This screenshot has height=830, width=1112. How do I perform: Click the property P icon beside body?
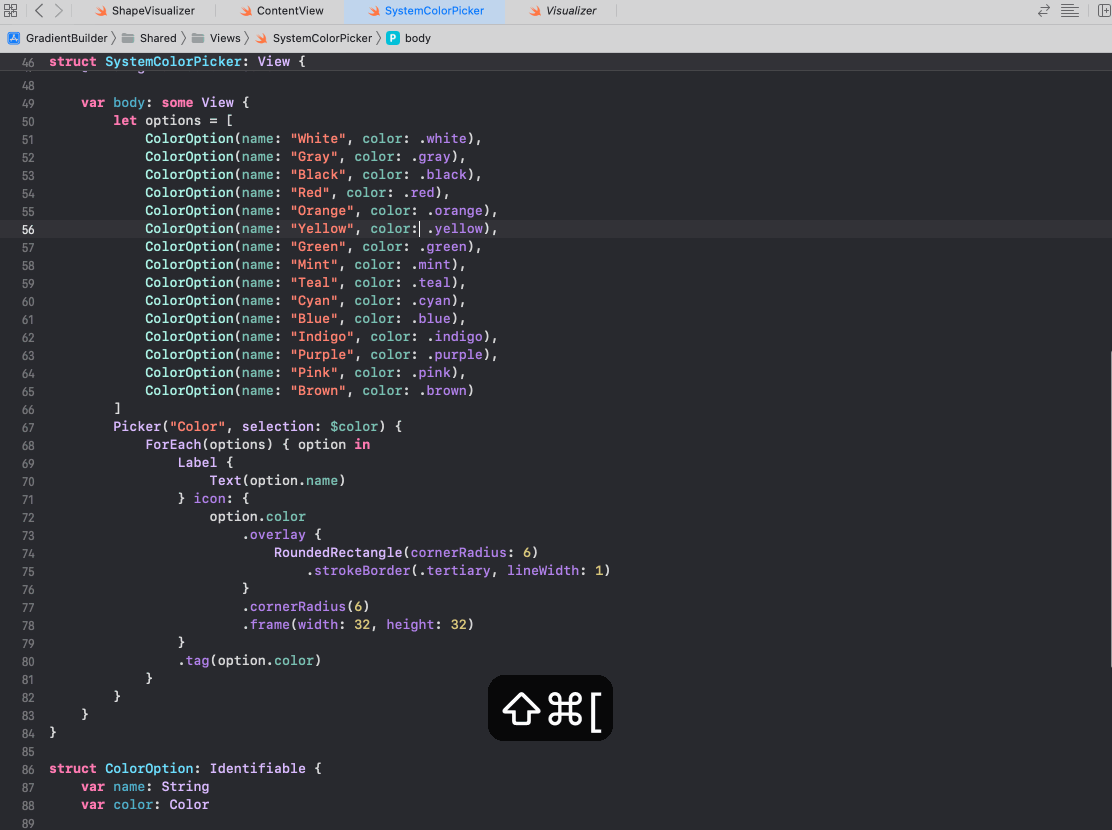coord(393,38)
